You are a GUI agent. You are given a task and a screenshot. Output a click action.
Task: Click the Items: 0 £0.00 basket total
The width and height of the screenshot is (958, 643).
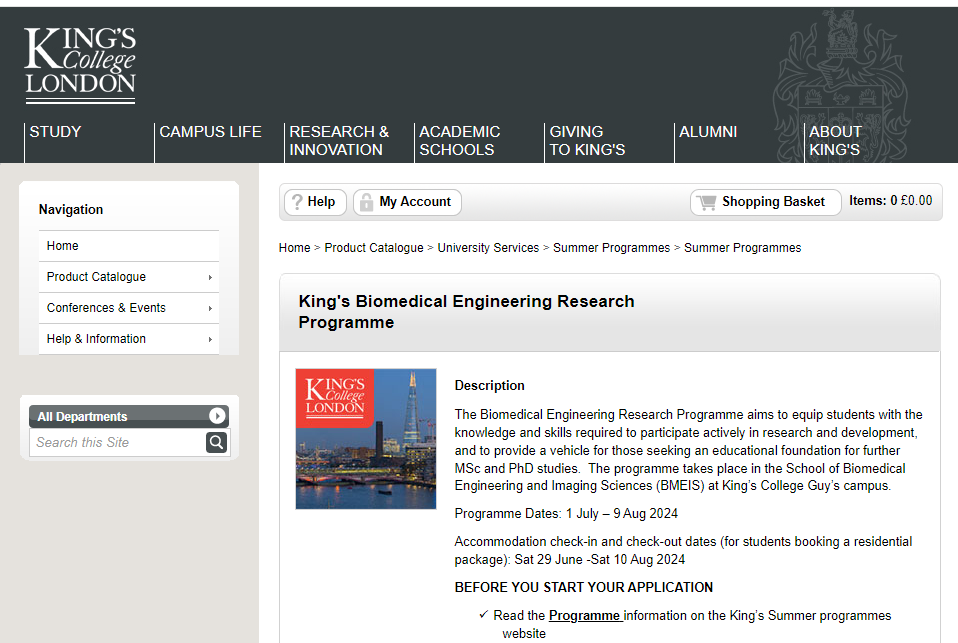pos(890,200)
